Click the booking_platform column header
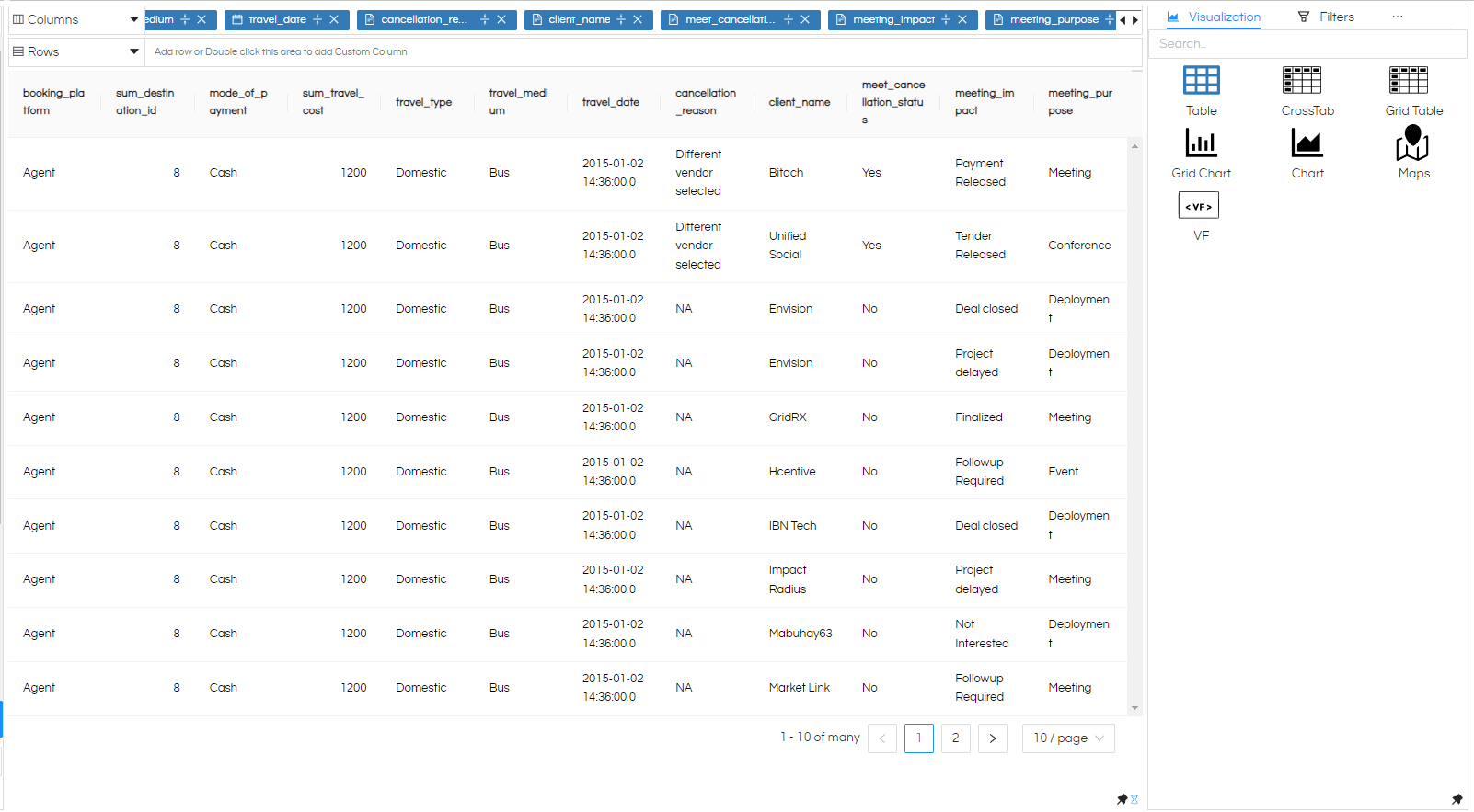The image size is (1474, 812). point(53,102)
